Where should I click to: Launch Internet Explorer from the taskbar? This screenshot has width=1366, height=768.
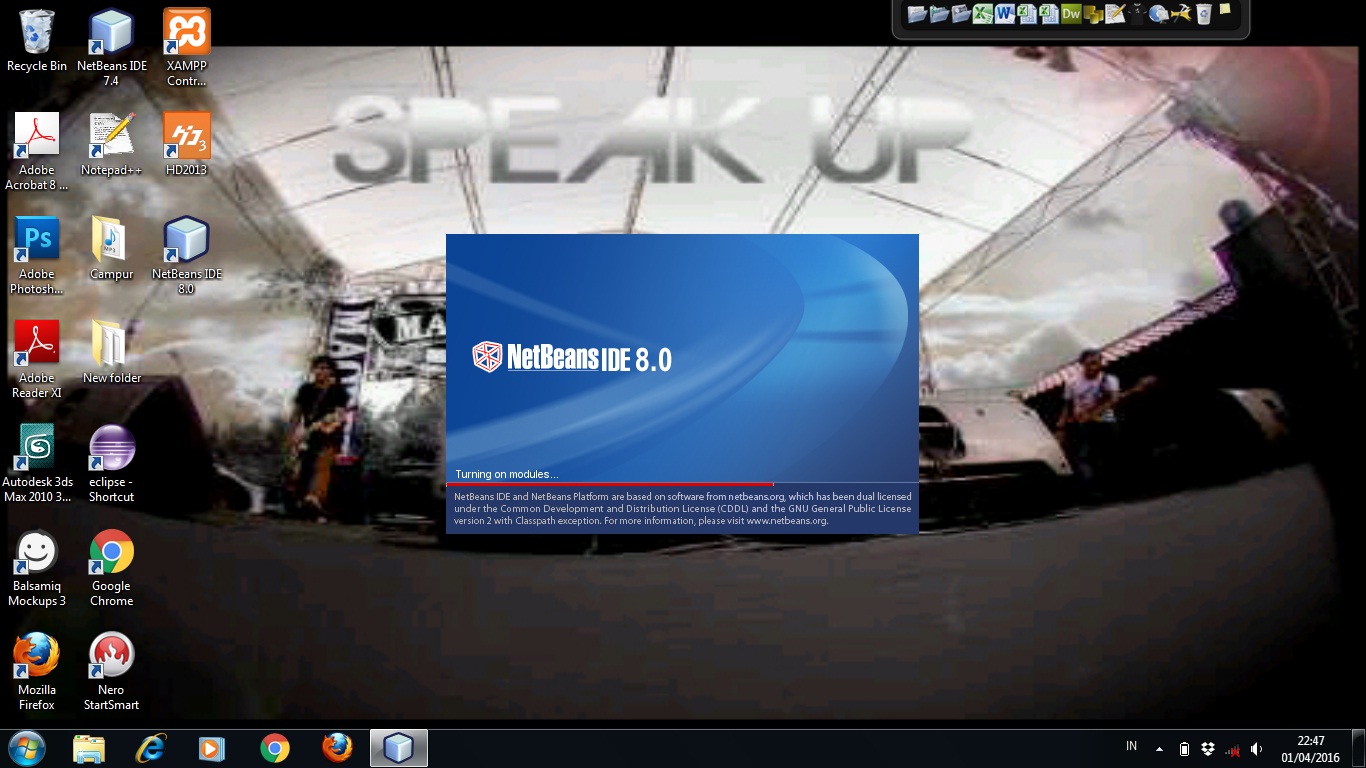(x=150, y=748)
